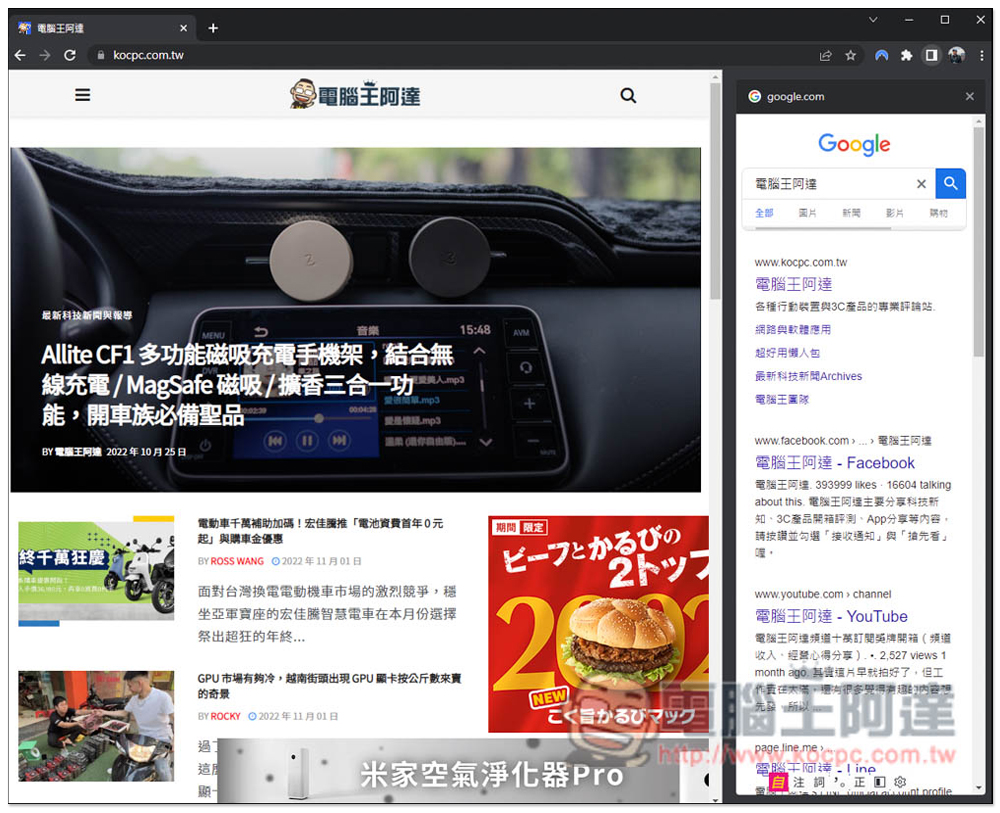
Task: Open the 最新科技新聞Archives sitelink
Action: click(x=808, y=376)
